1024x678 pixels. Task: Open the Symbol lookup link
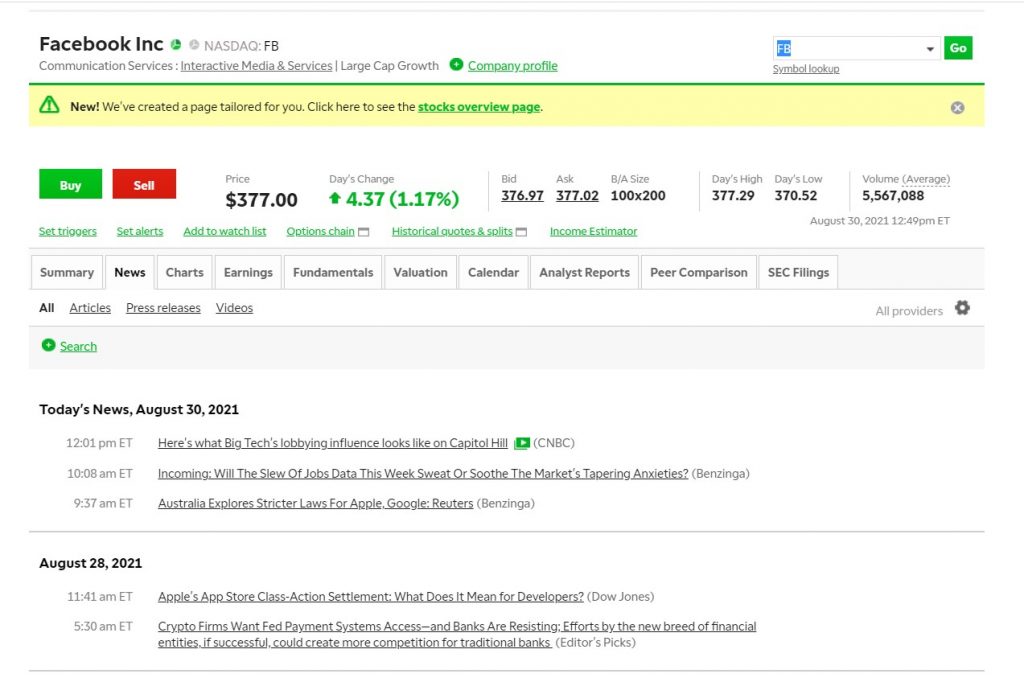click(806, 69)
